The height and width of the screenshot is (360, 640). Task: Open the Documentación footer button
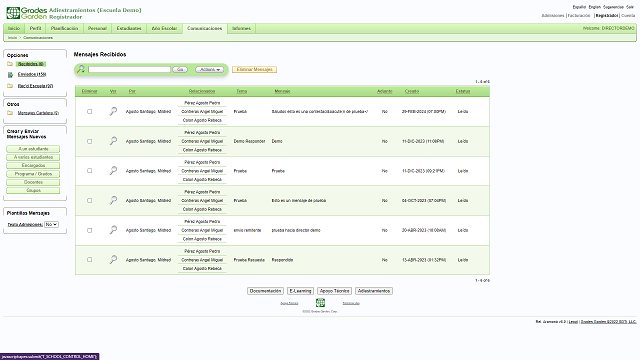pyautogui.click(x=265, y=291)
